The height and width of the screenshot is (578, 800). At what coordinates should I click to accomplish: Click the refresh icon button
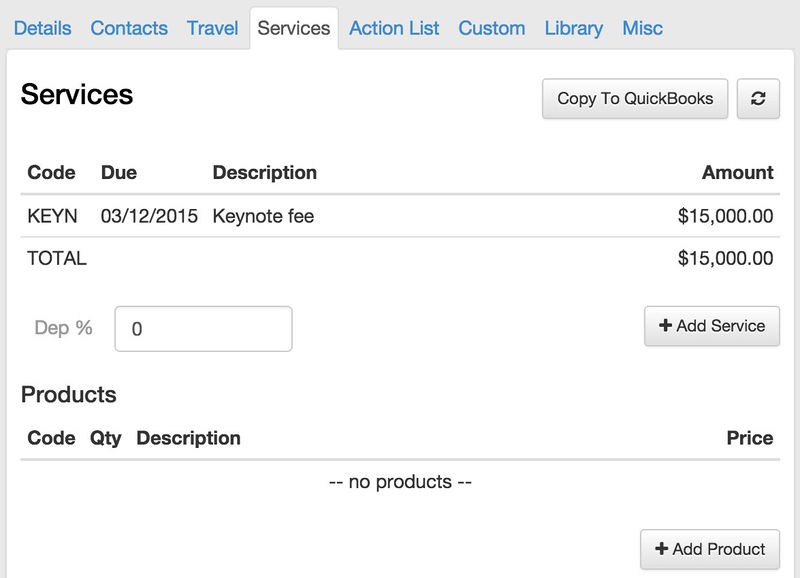point(758,98)
